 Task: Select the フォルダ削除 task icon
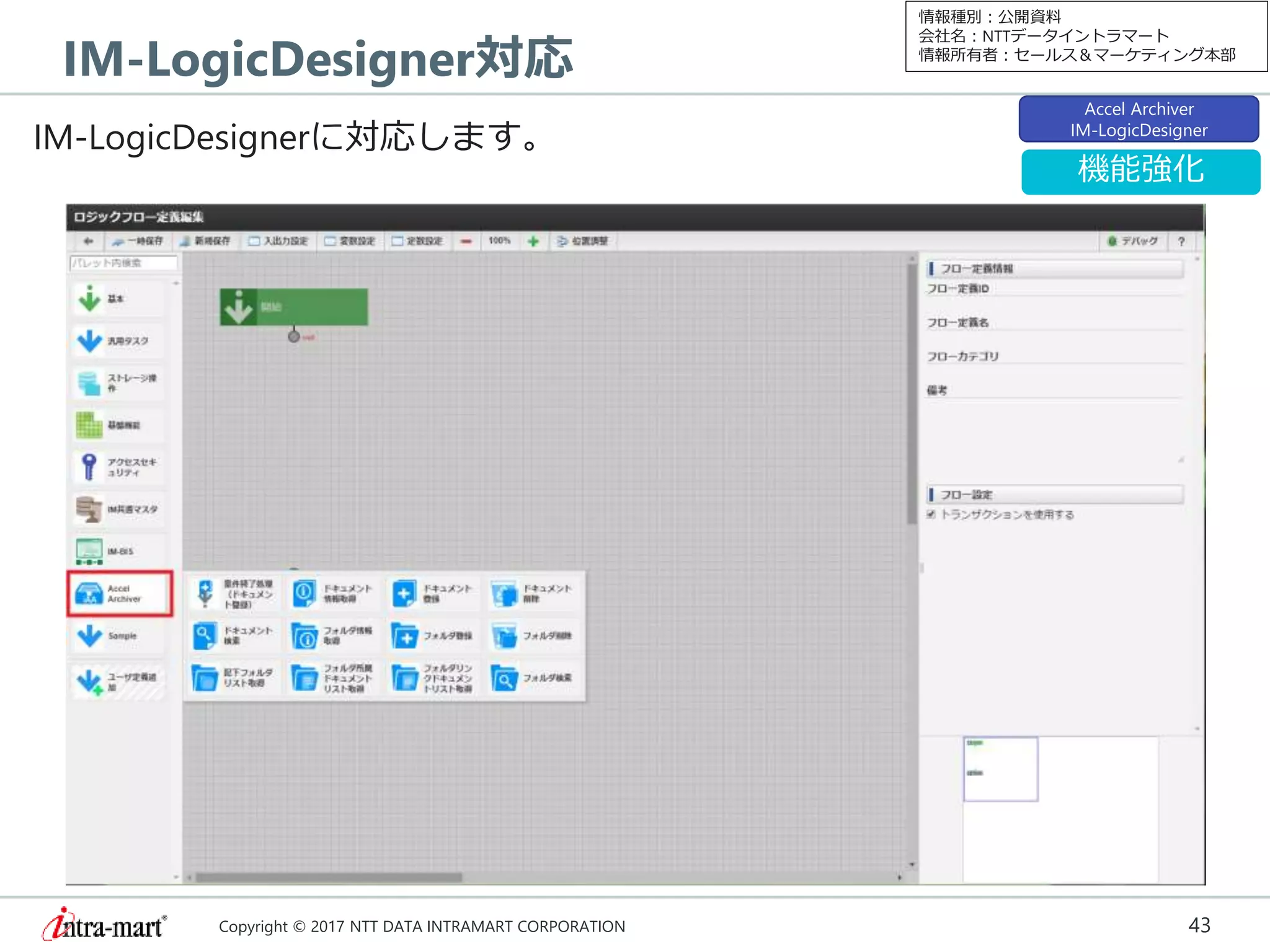coord(505,636)
